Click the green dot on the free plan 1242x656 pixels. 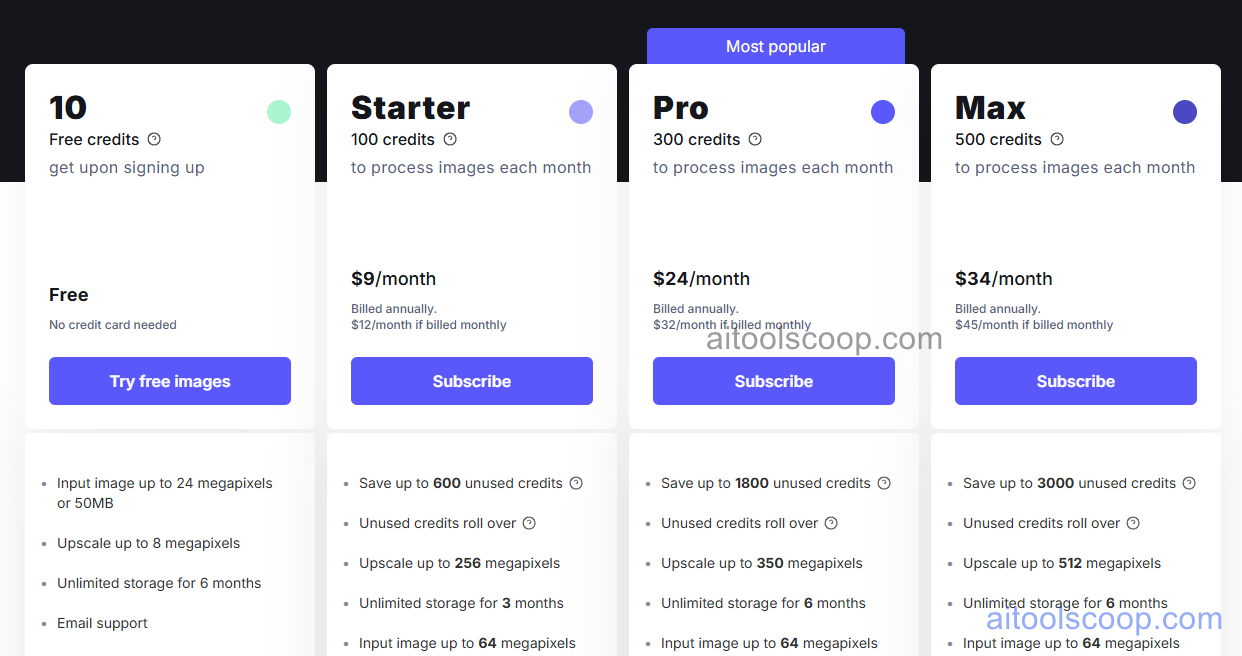279,112
